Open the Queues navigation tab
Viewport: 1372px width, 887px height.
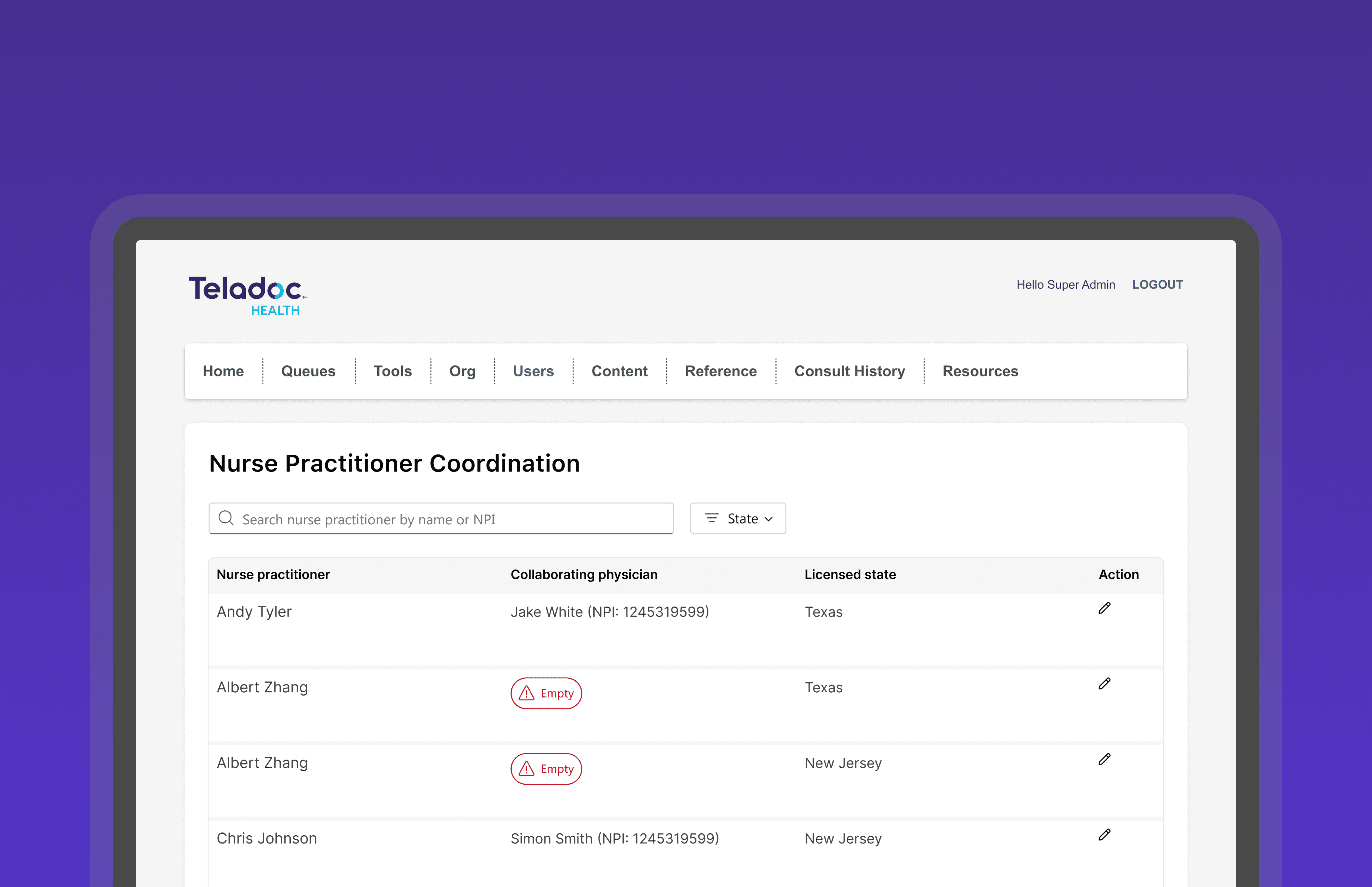pos(308,371)
